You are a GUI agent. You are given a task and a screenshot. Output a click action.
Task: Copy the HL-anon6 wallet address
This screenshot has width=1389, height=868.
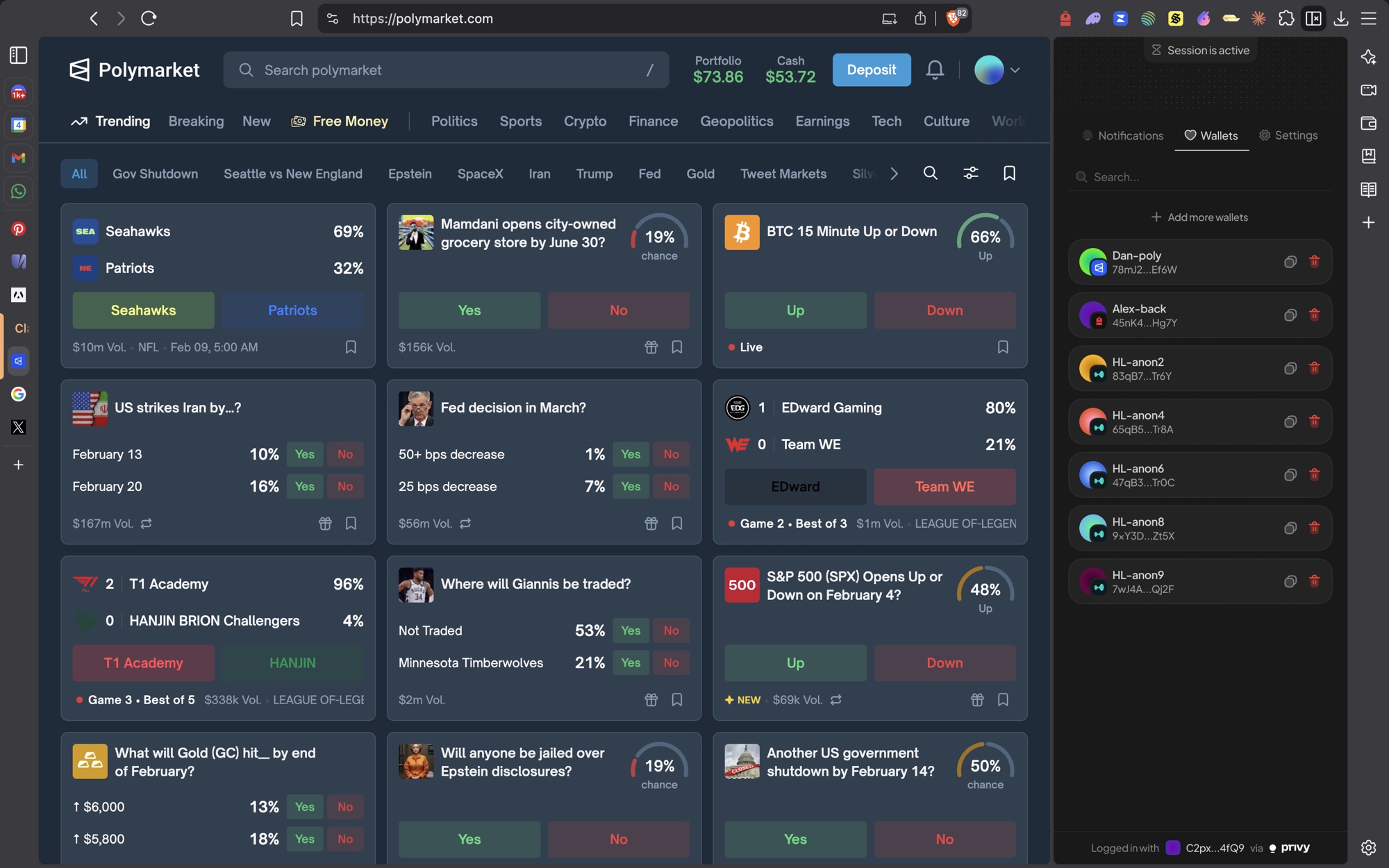(x=1290, y=475)
